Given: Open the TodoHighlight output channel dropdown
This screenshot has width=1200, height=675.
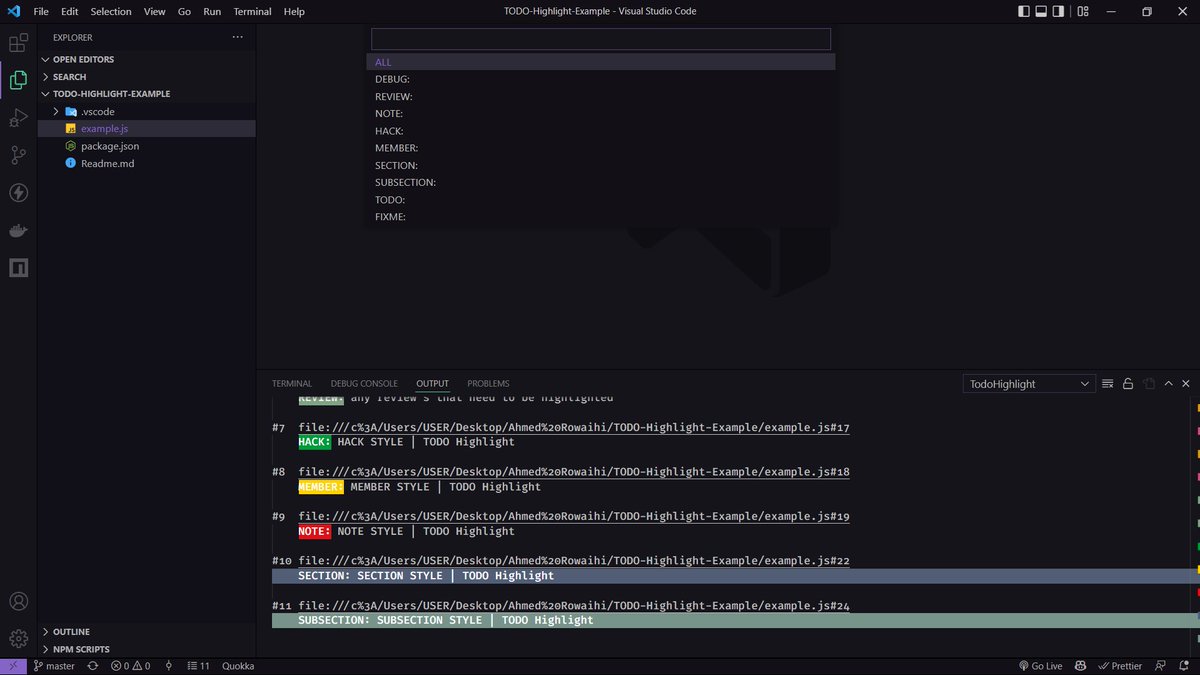Looking at the screenshot, I should [x=1029, y=384].
